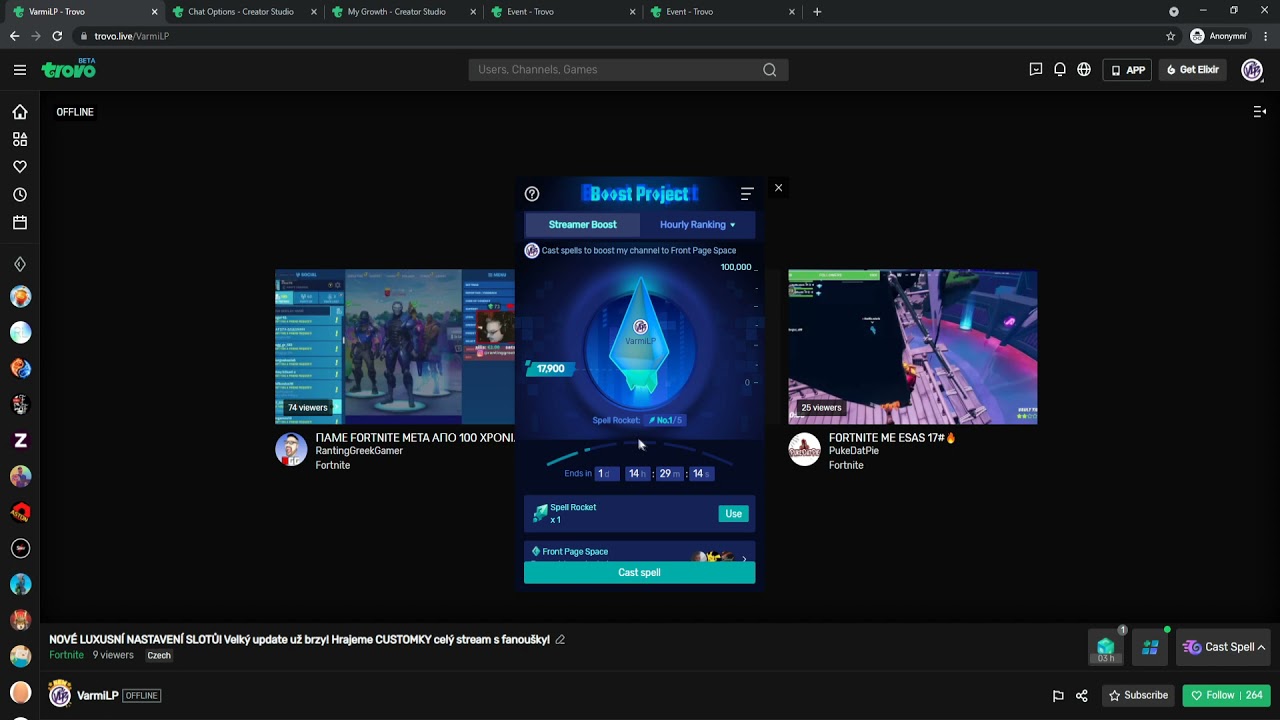The image size is (1280, 720).
Task: Open notifications bell icon
Action: tap(1060, 70)
